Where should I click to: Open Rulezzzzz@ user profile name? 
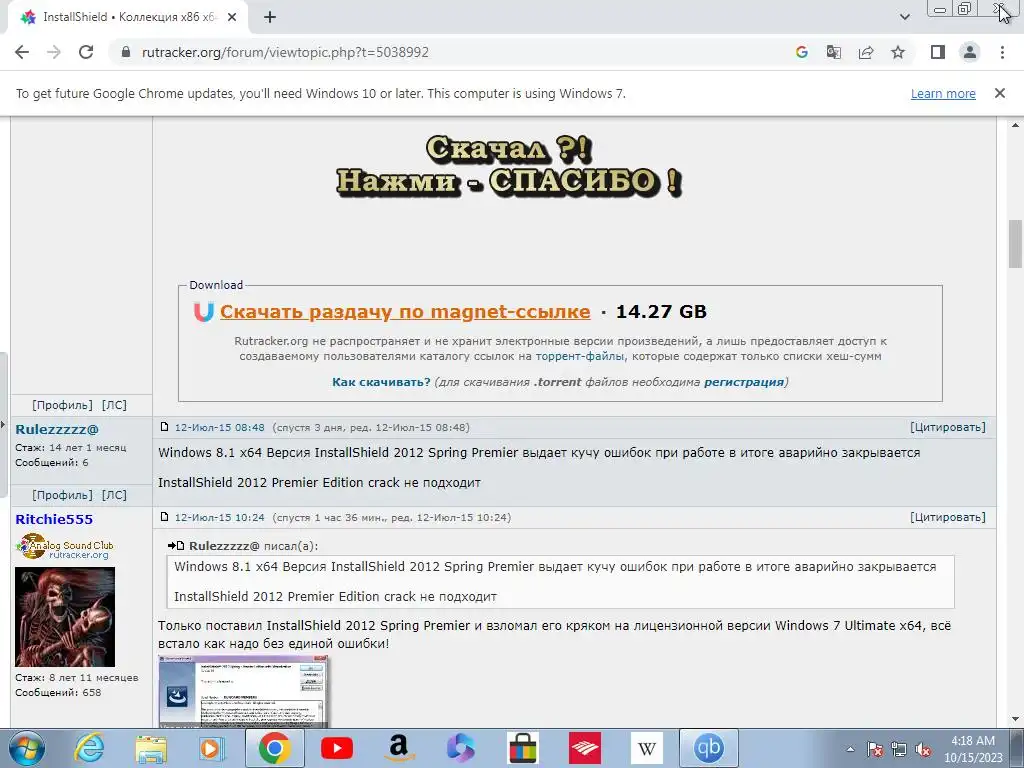click(57, 430)
